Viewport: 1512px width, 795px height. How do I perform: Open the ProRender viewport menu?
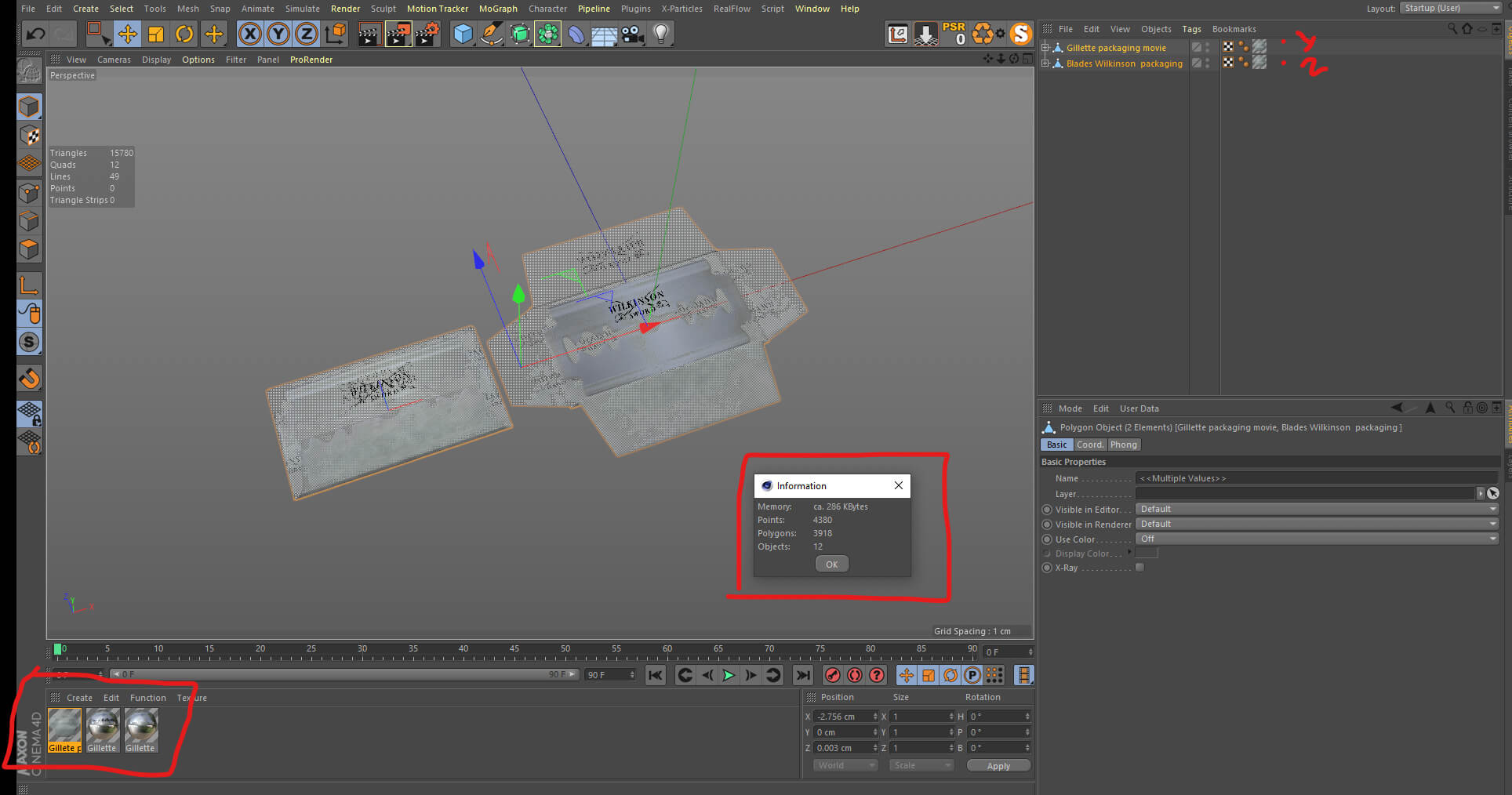click(311, 60)
